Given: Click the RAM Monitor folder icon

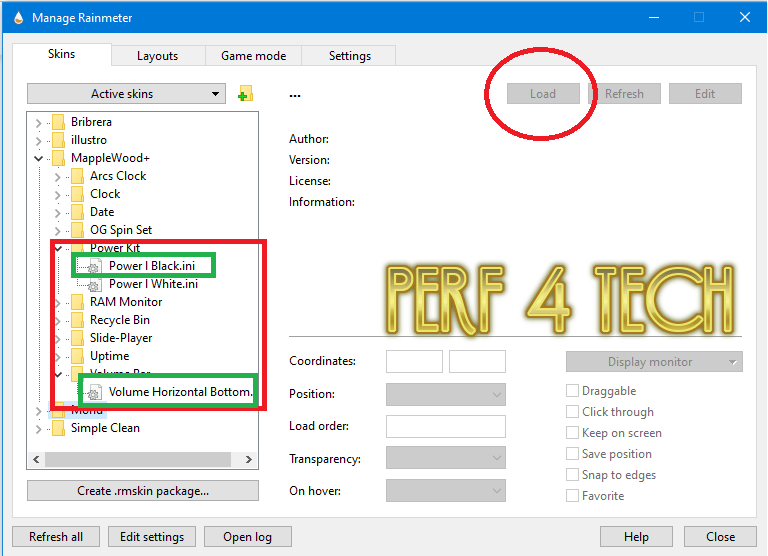Looking at the screenshot, I should [77, 302].
